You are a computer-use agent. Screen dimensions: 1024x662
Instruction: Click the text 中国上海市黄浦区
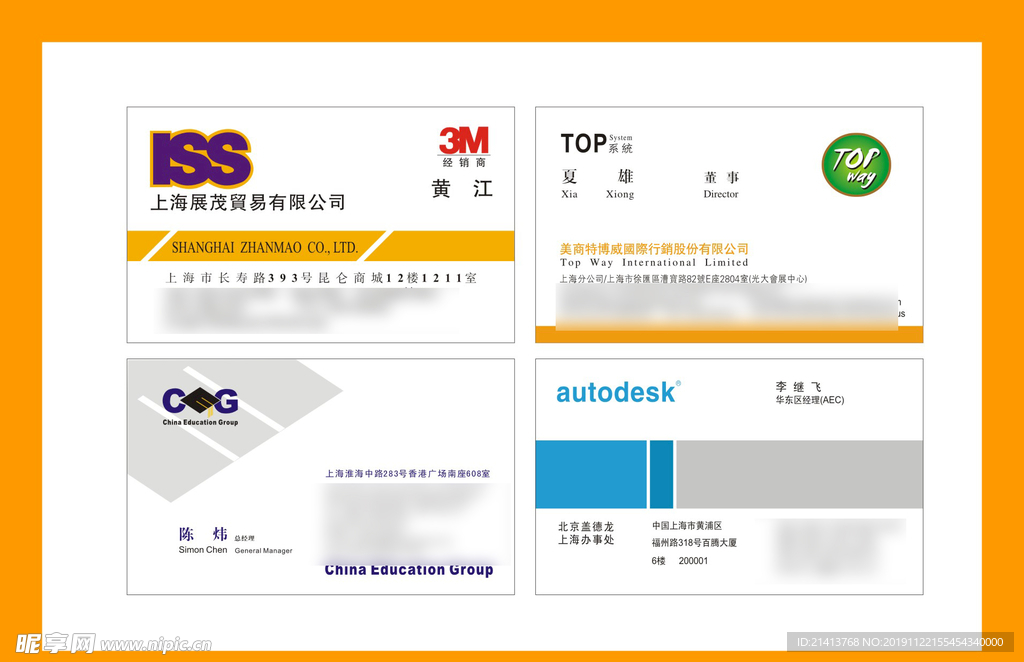point(687,526)
